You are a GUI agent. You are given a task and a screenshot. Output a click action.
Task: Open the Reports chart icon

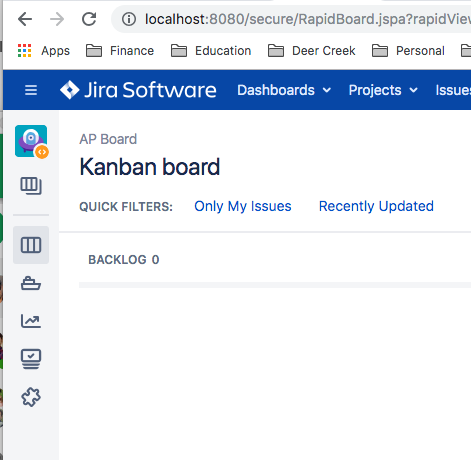pos(31,321)
